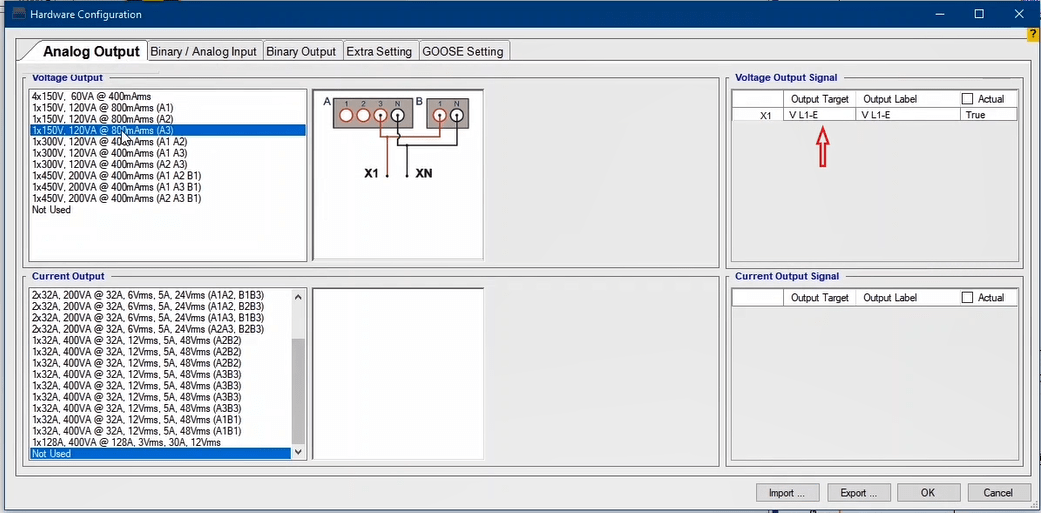Click the Hardware Configuration title bar icon

[x=17, y=14]
